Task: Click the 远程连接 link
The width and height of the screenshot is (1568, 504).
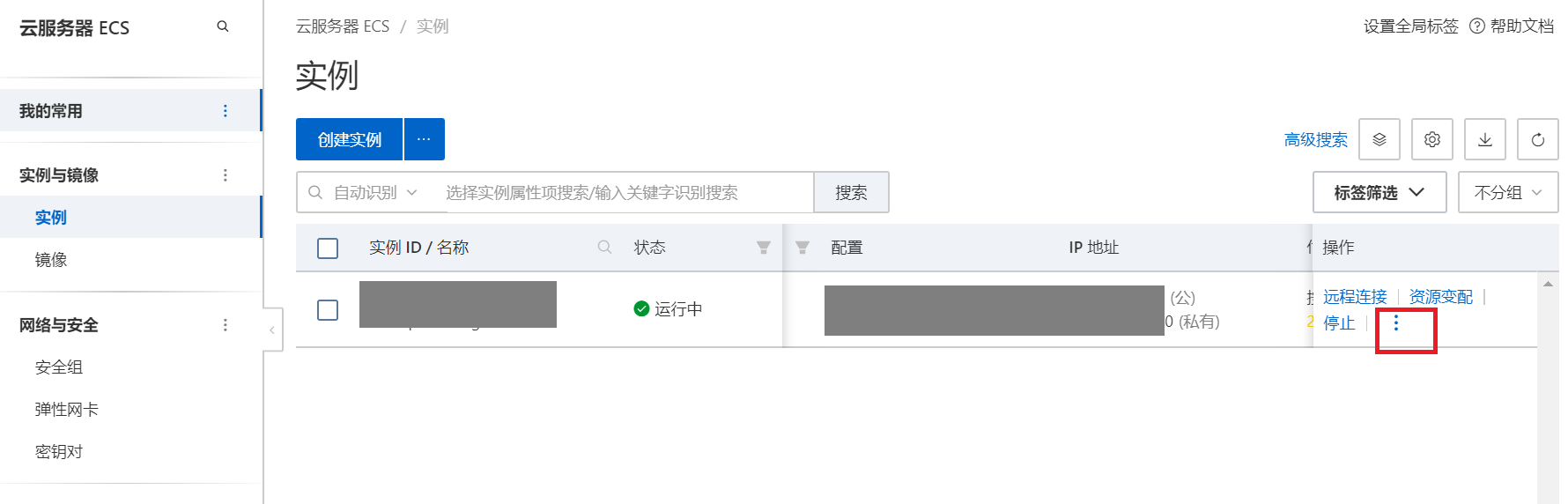Action: point(1355,297)
